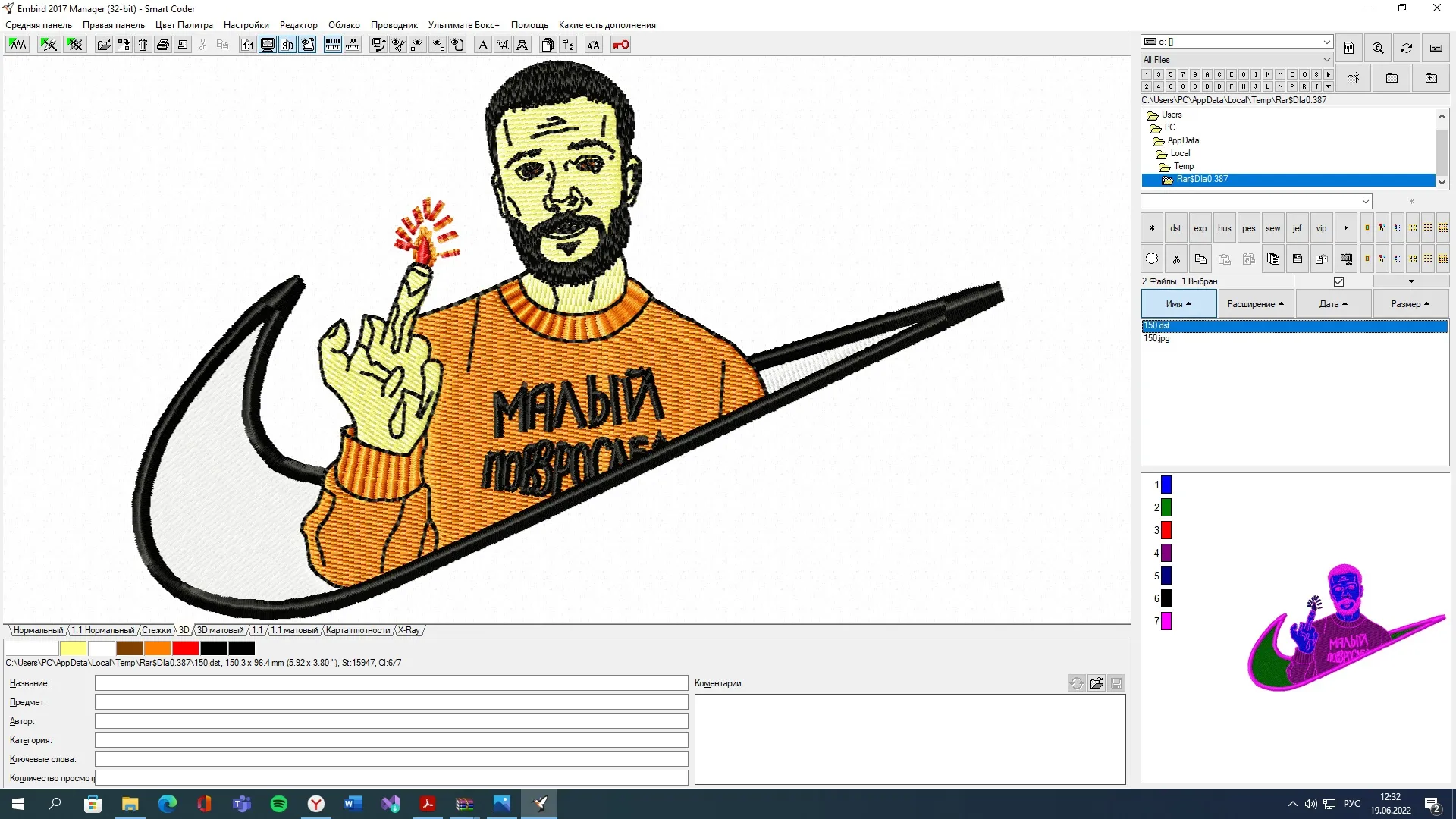This screenshot has height=819, width=1456.
Task: Toggle millimeters ruler unit button
Action: pyautogui.click(x=333, y=45)
